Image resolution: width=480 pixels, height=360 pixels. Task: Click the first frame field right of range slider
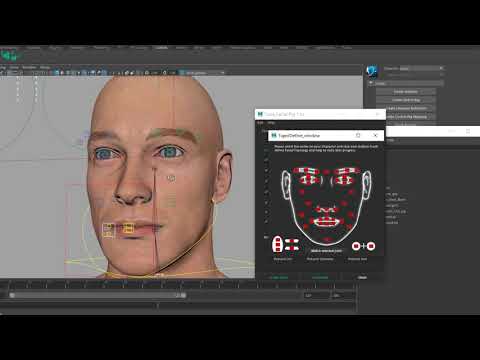point(316,296)
